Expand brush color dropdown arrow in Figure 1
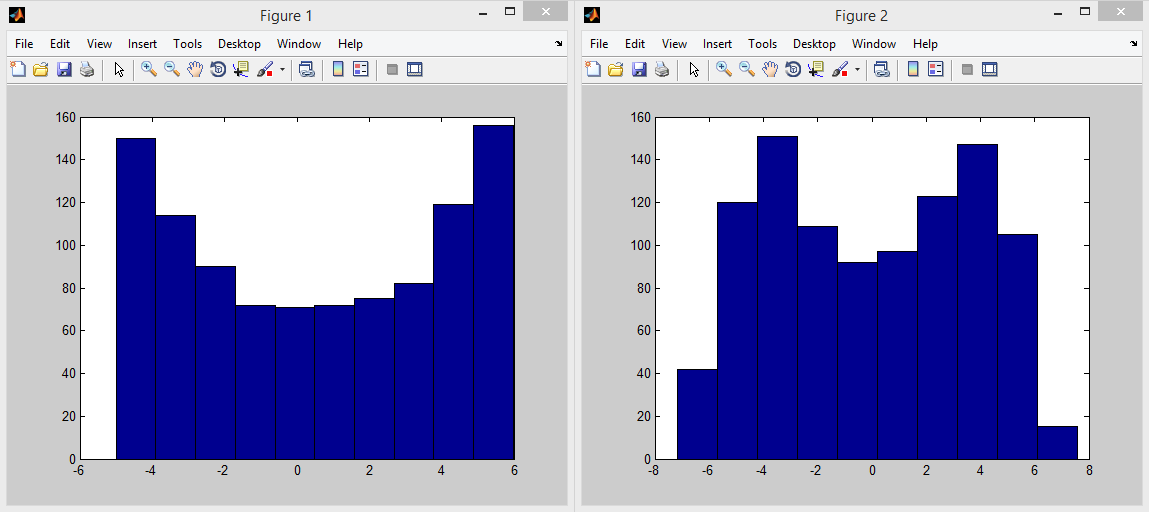This screenshot has height=512, width=1149. 282,70
